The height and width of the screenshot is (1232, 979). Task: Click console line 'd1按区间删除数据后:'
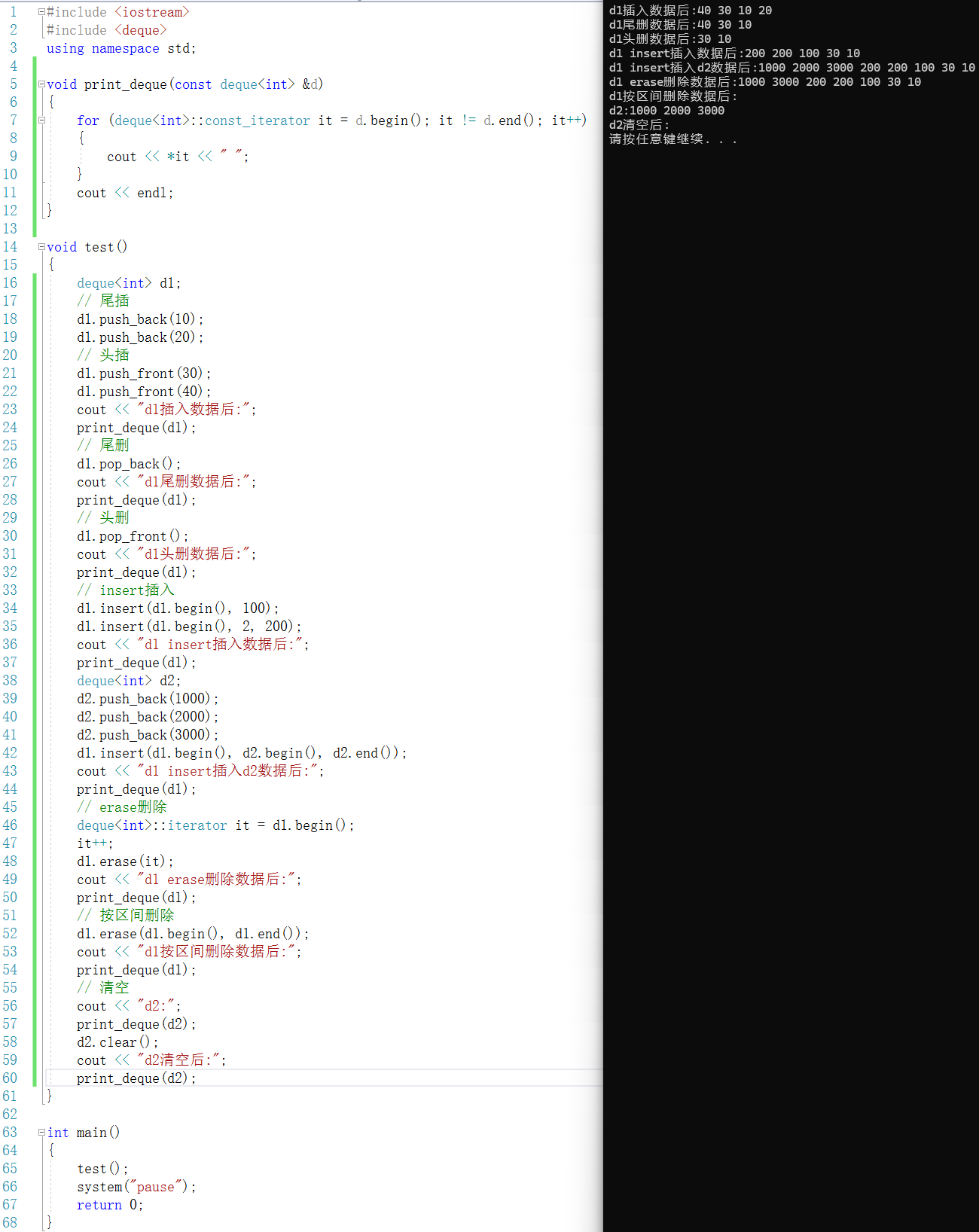click(x=673, y=96)
